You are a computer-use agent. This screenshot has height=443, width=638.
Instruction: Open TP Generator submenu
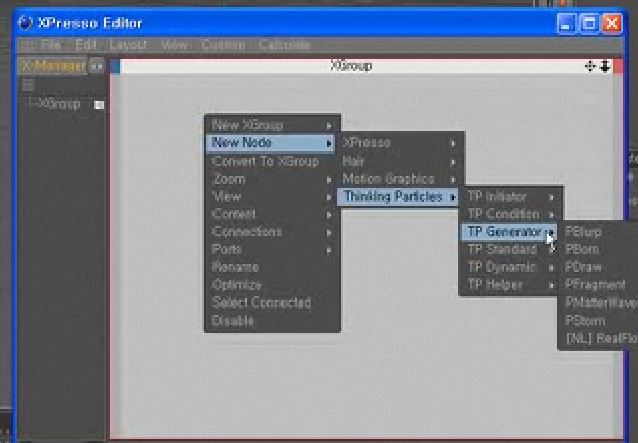point(509,232)
